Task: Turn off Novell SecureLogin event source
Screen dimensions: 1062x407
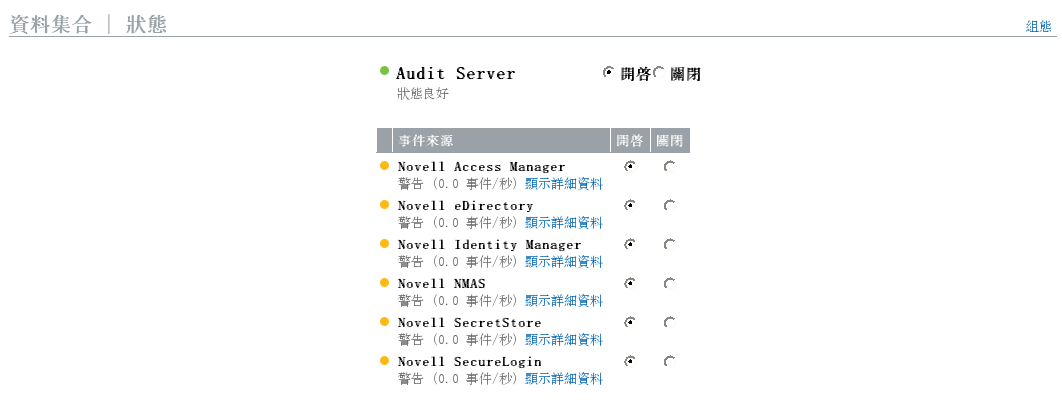Action: [669, 362]
